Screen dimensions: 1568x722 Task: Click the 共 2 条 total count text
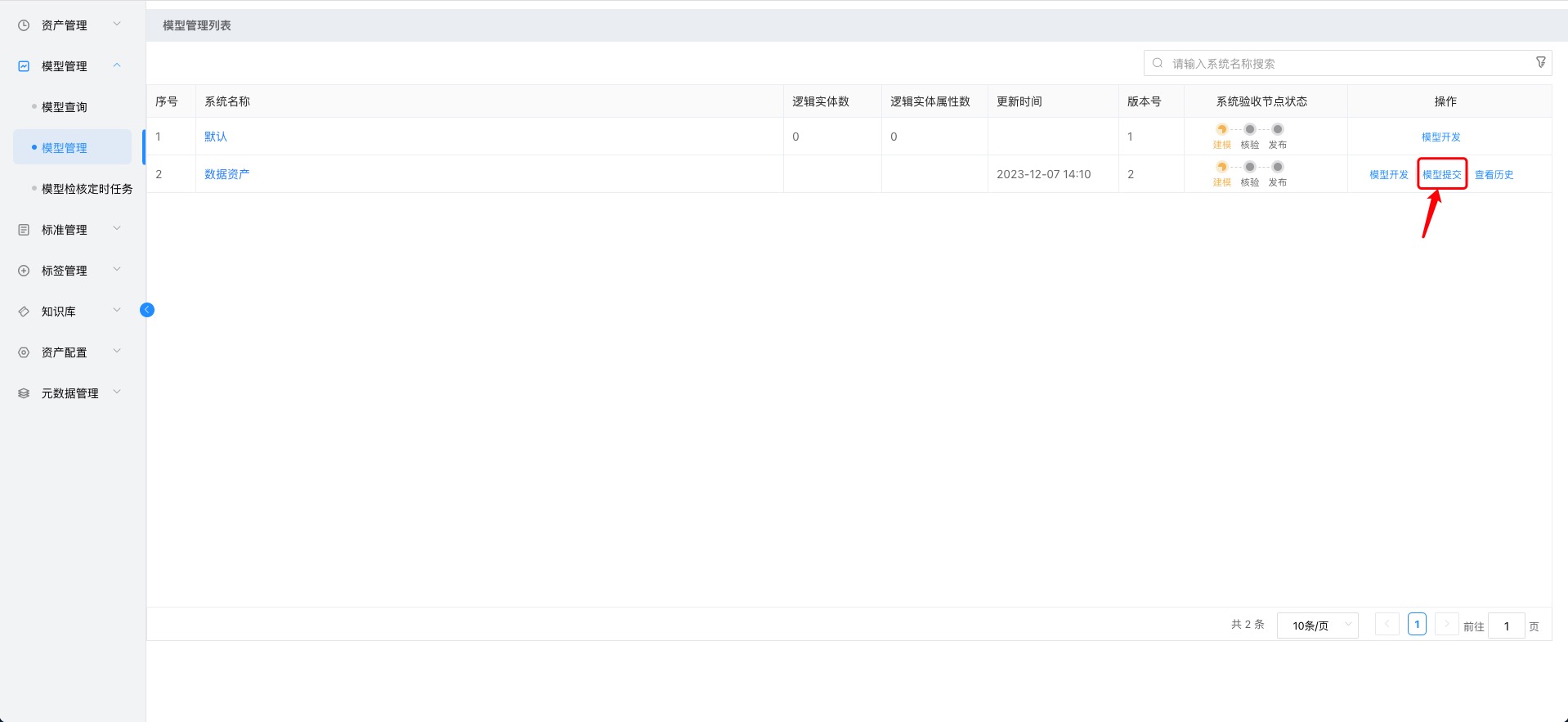1248,625
